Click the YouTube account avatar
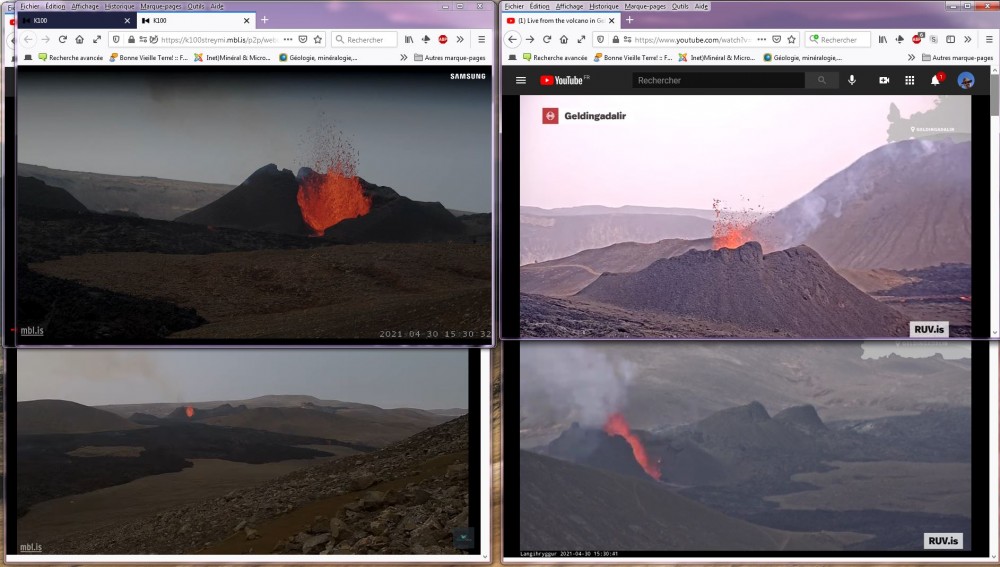This screenshot has height=567, width=1000. point(966,80)
